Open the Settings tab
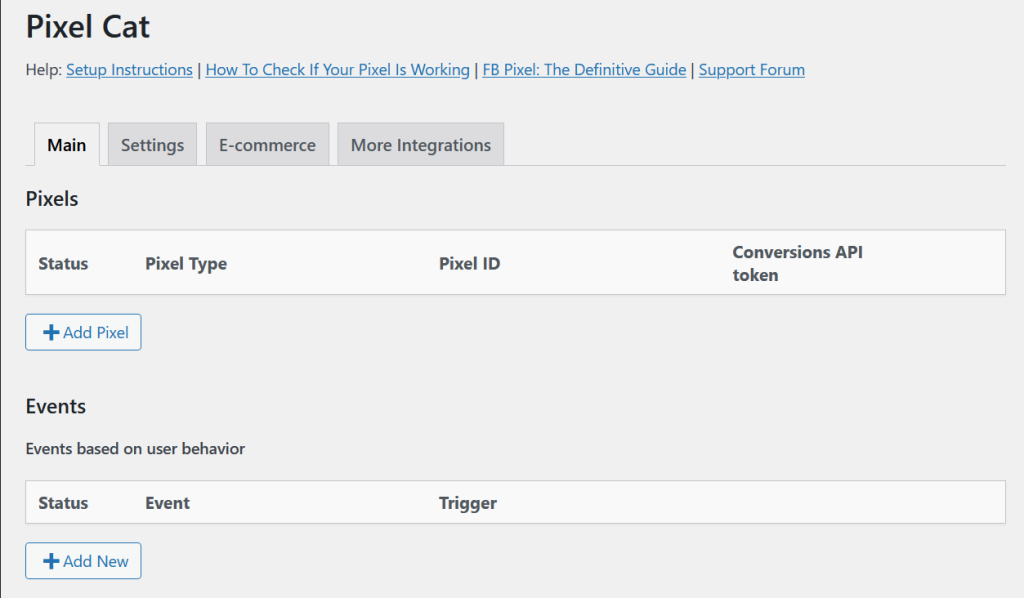 152,145
